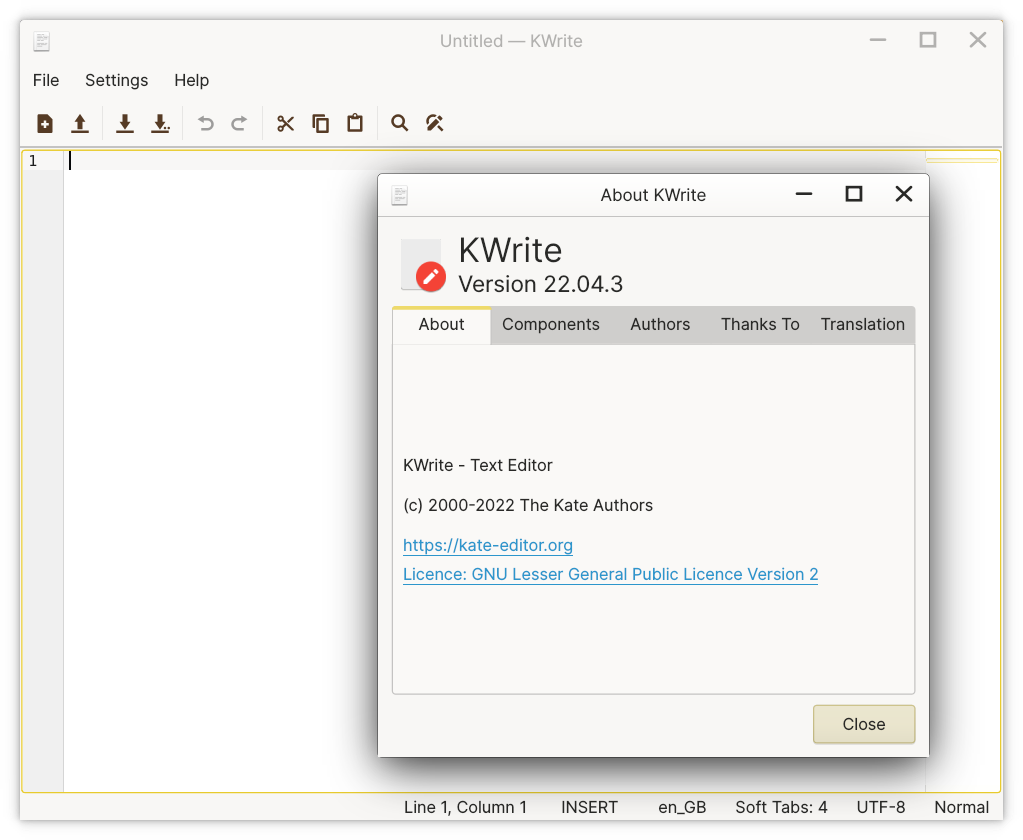Click the document icon in About KWrite title bar
The width and height of the screenshot is (1023, 840).
pyautogui.click(x=399, y=195)
